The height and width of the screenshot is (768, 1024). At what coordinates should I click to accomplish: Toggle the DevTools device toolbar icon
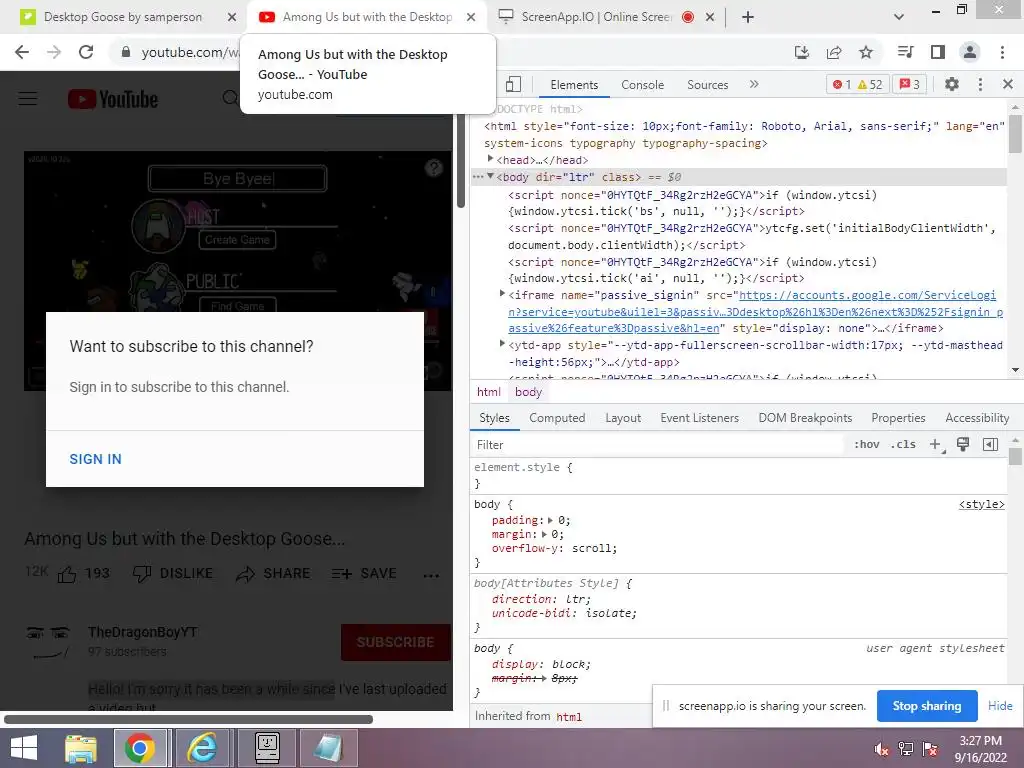(513, 84)
